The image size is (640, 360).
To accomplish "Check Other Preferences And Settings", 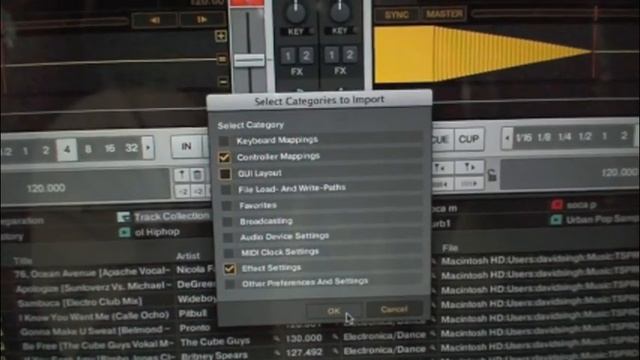I will tap(230, 284).
